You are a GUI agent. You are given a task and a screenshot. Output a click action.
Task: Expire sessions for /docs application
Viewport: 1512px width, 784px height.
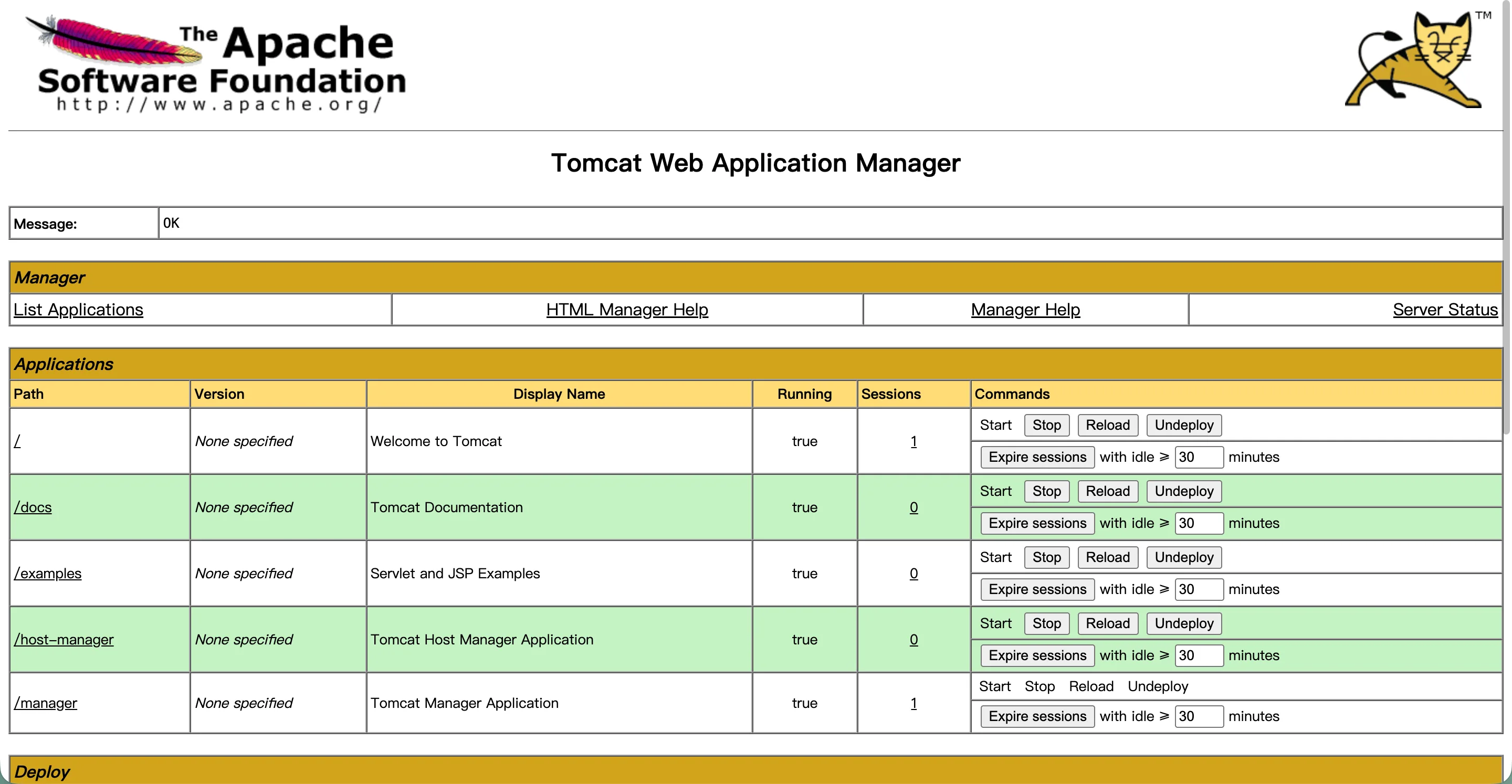pyautogui.click(x=1037, y=523)
